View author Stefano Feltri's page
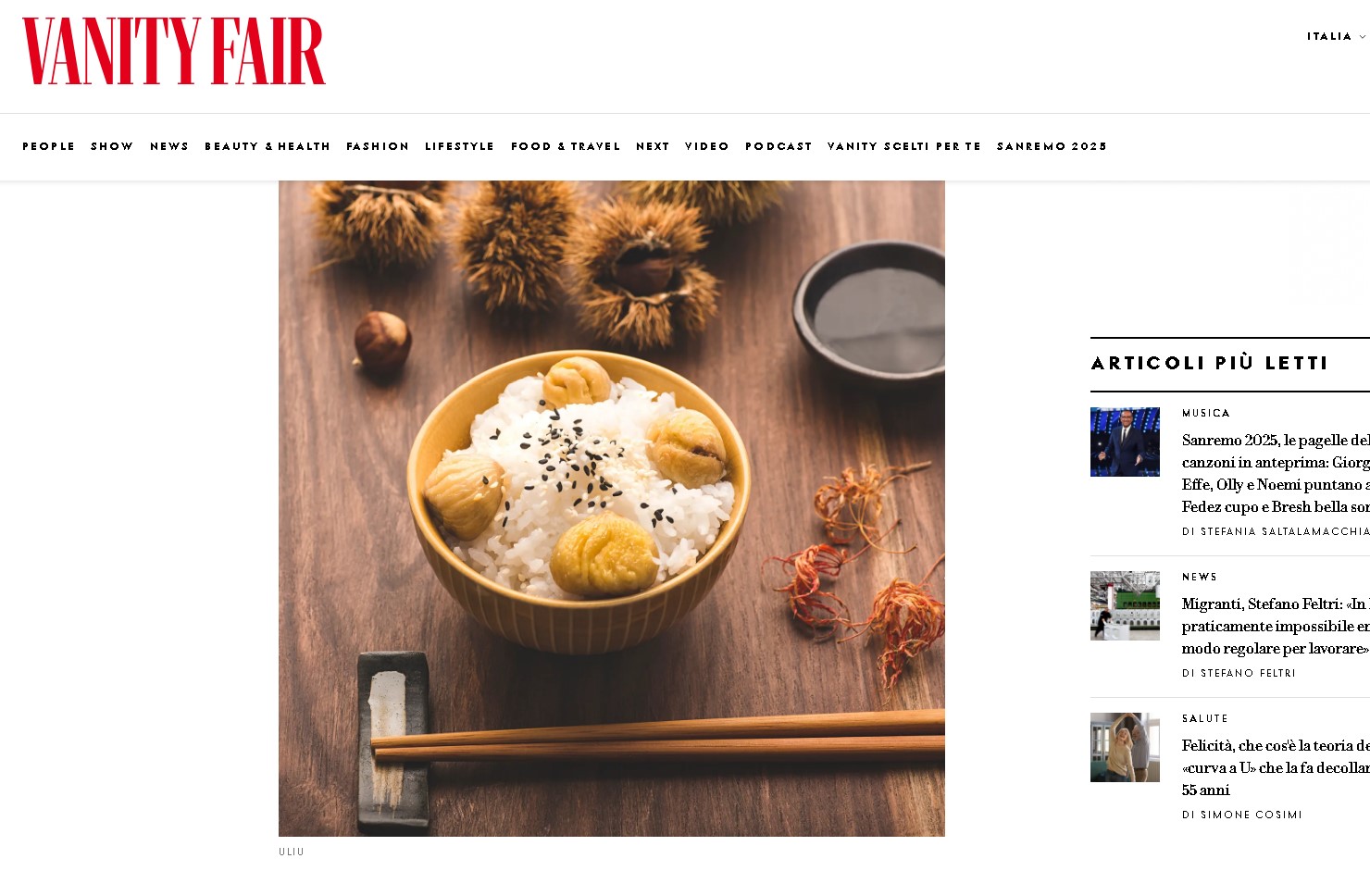 pyautogui.click(x=1248, y=673)
